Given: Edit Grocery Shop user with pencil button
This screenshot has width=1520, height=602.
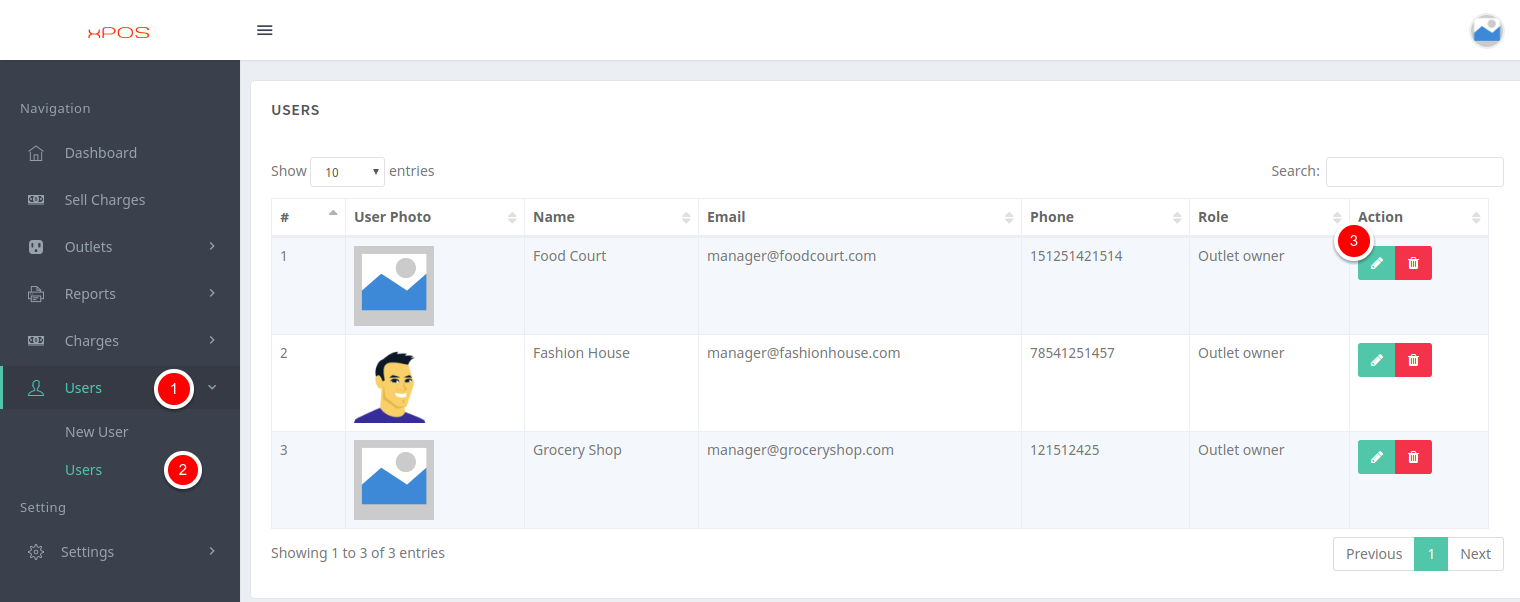Looking at the screenshot, I should click(x=1376, y=457).
